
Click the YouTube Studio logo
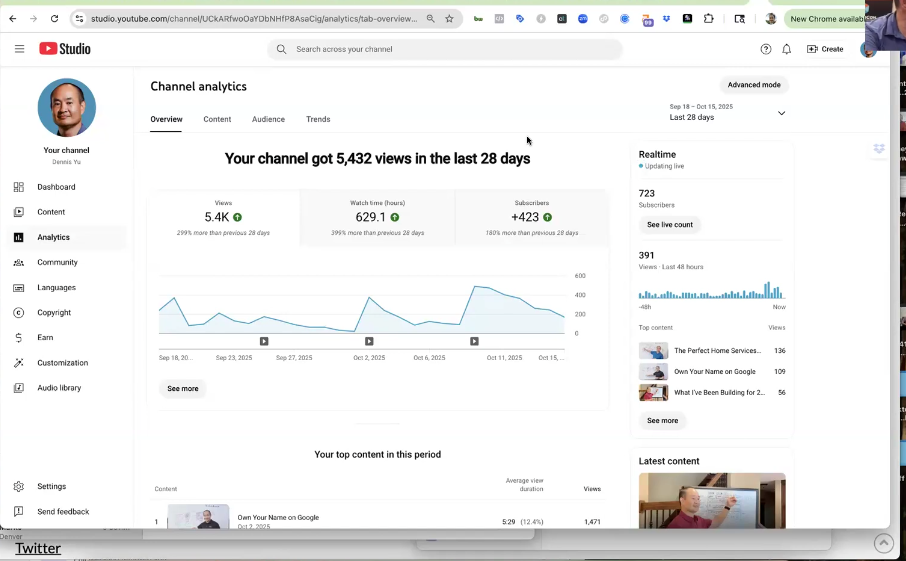click(65, 49)
